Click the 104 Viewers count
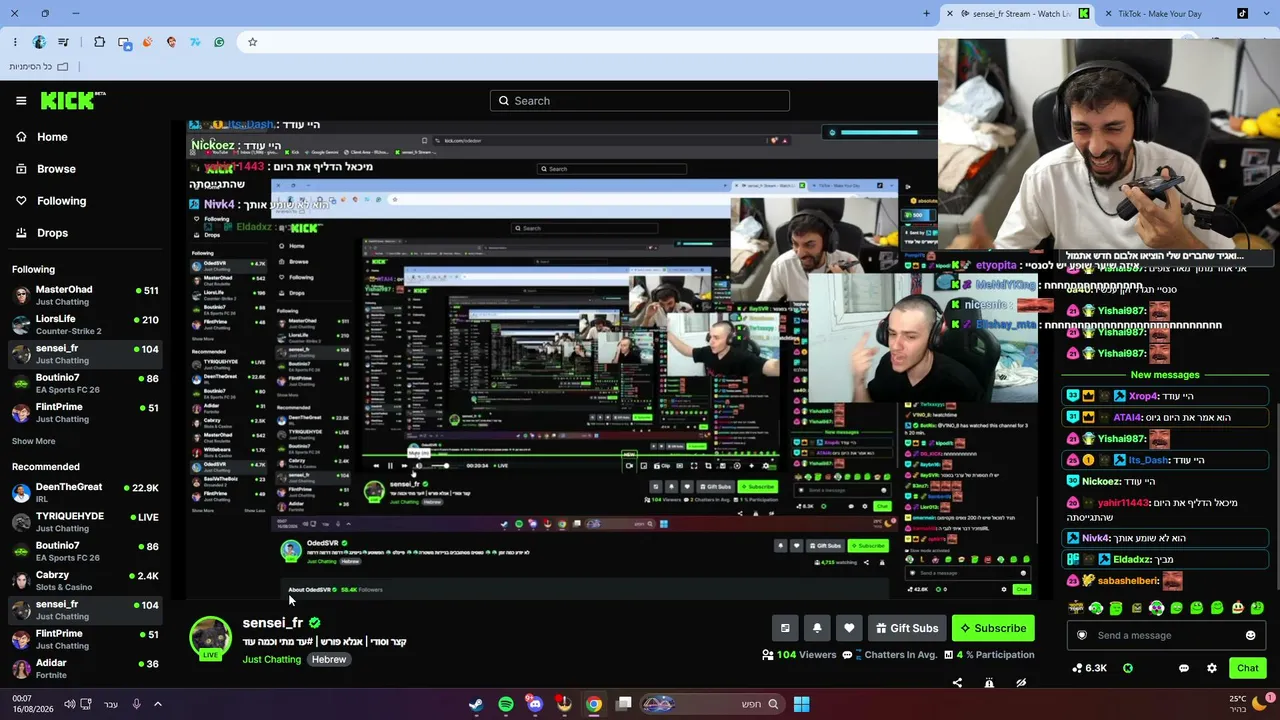This screenshot has height=720, width=1280. coord(799,655)
